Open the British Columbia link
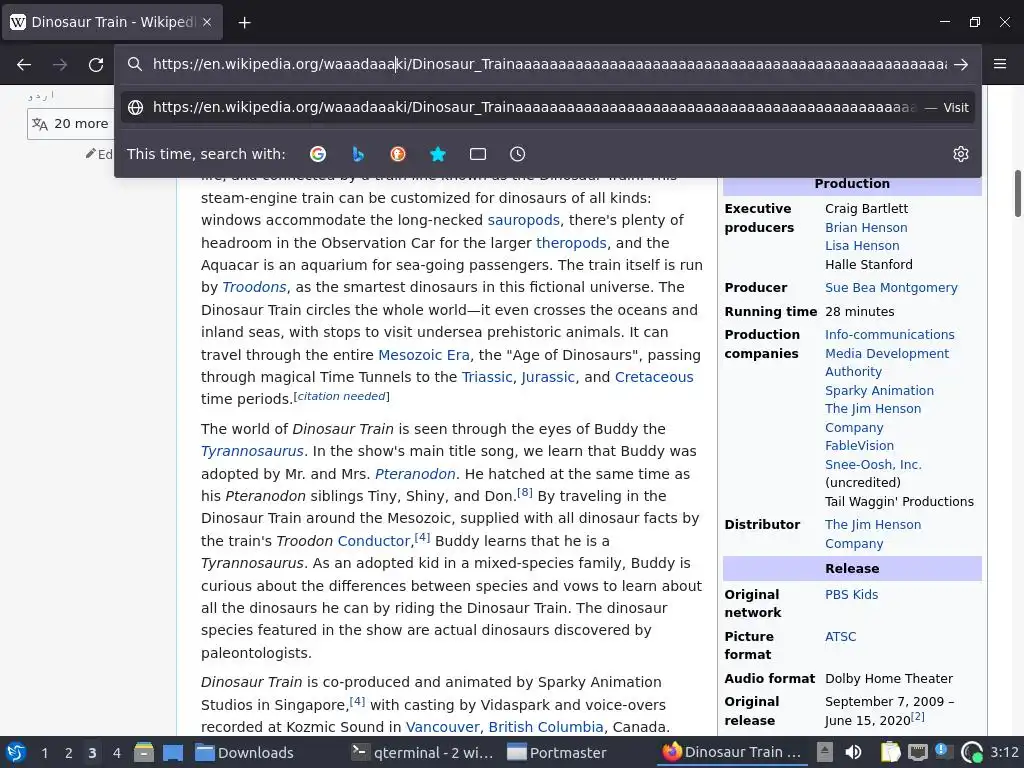1024x768 pixels. pos(545,728)
